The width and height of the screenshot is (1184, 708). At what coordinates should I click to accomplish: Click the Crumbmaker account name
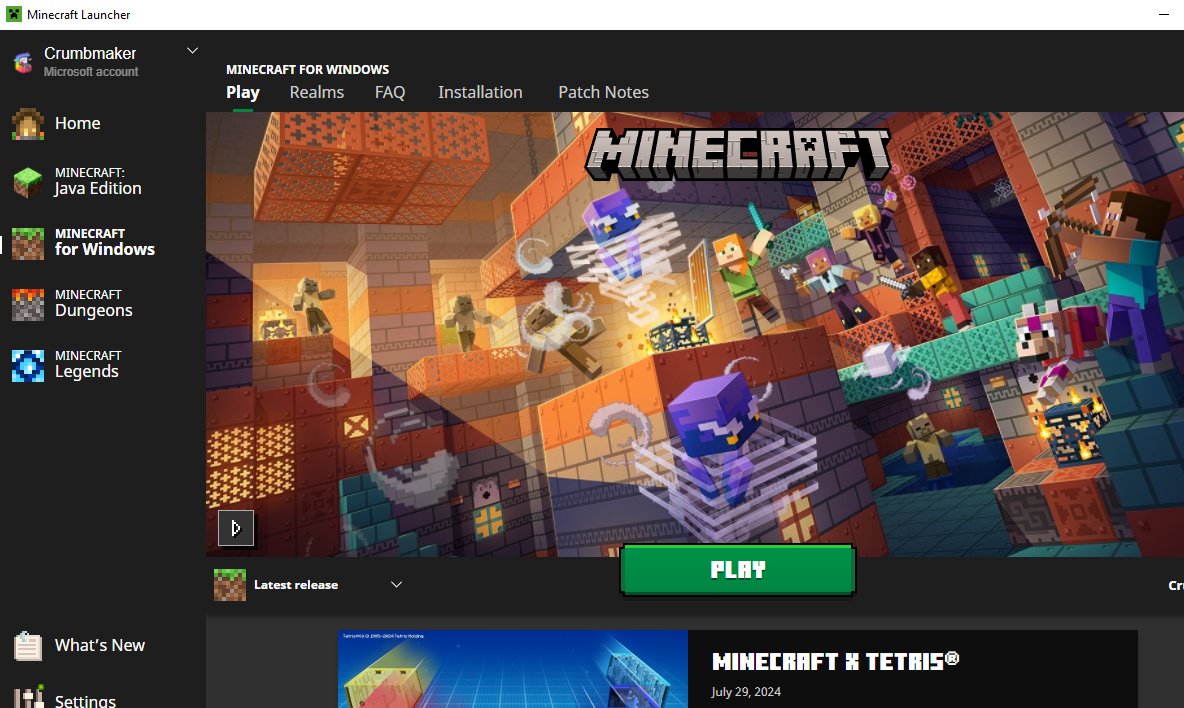pyautogui.click(x=90, y=54)
